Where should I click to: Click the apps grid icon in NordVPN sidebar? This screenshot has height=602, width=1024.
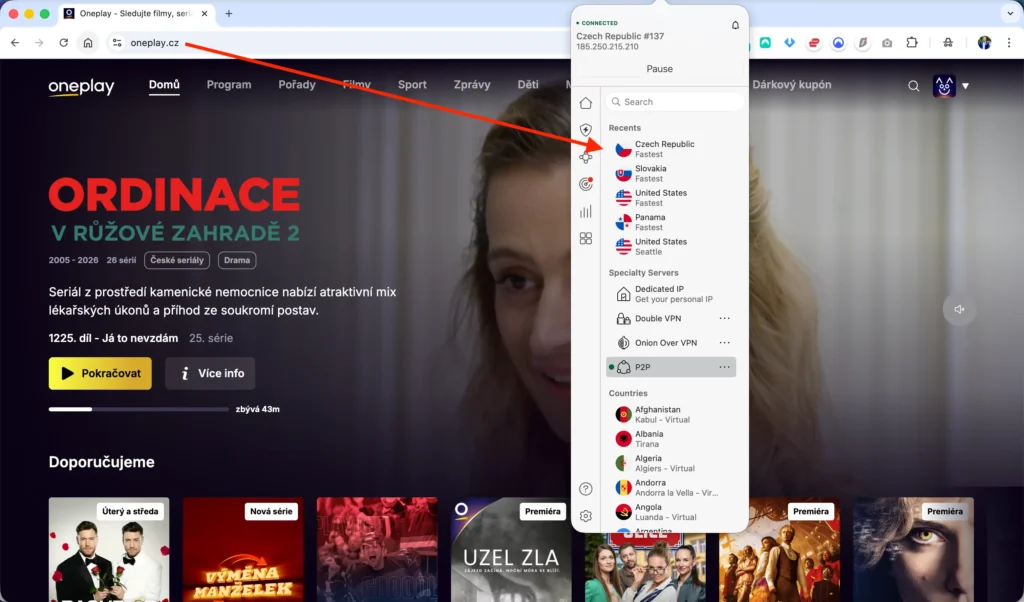pyautogui.click(x=586, y=238)
